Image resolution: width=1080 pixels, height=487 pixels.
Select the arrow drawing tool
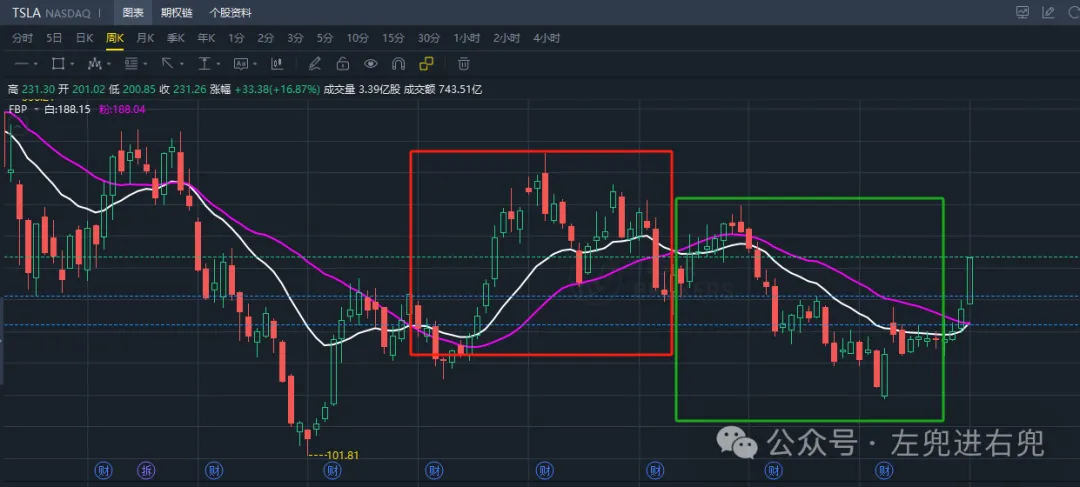pos(167,64)
